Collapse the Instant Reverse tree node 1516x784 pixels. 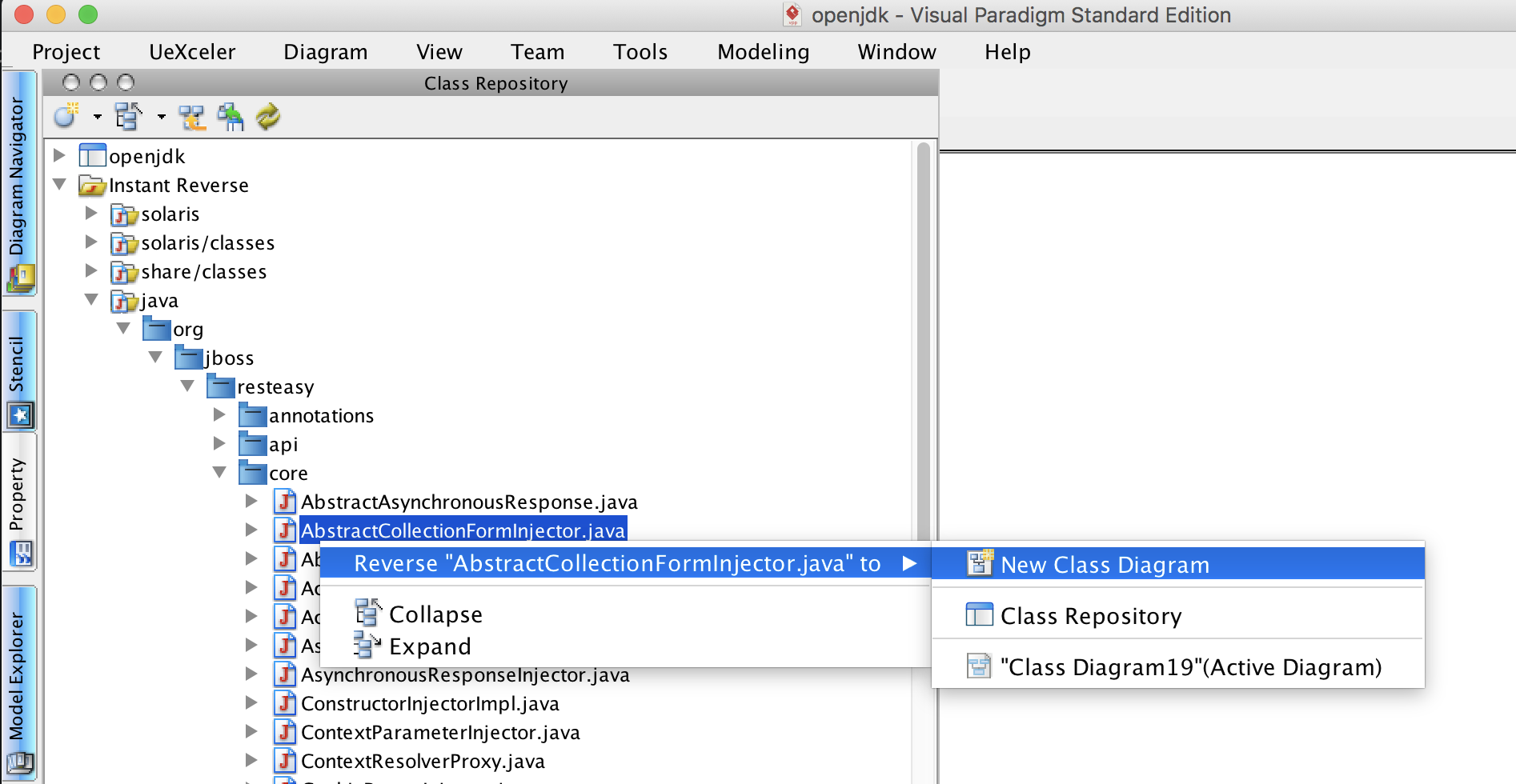[59, 184]
